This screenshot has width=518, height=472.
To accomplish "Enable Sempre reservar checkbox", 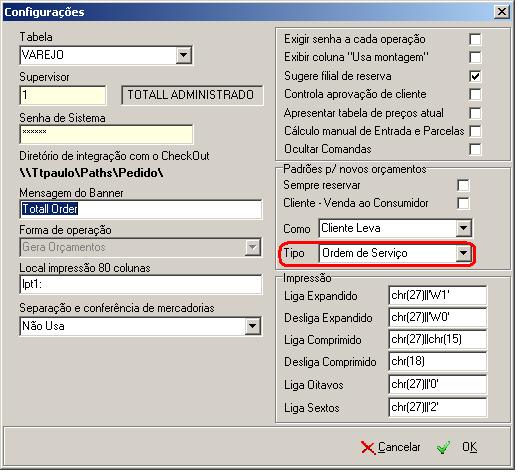I will point(463,185).
